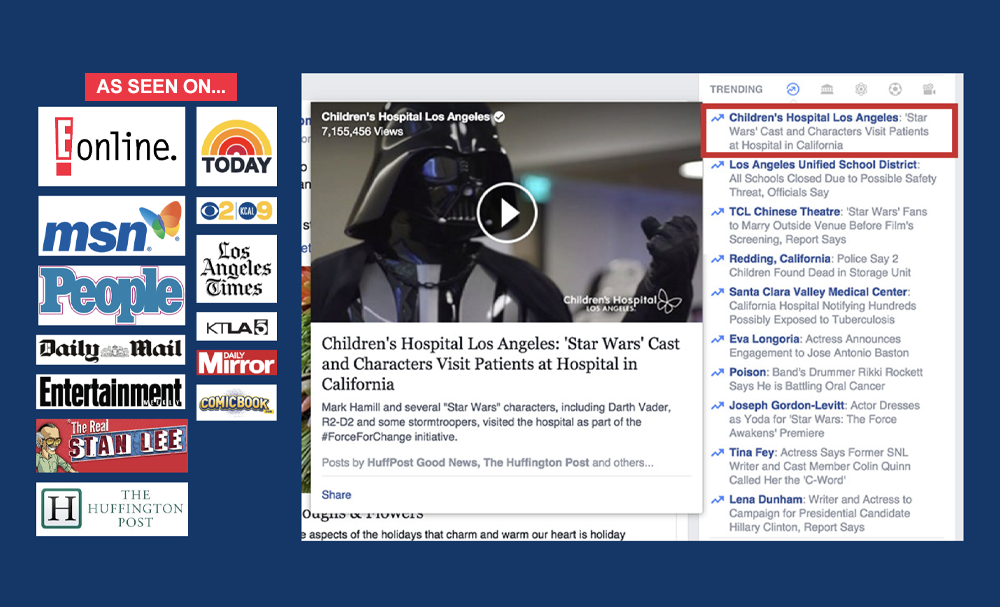Open the TCL Chinese Theatre trending story

pyautogui.click(x=777, y=212)
